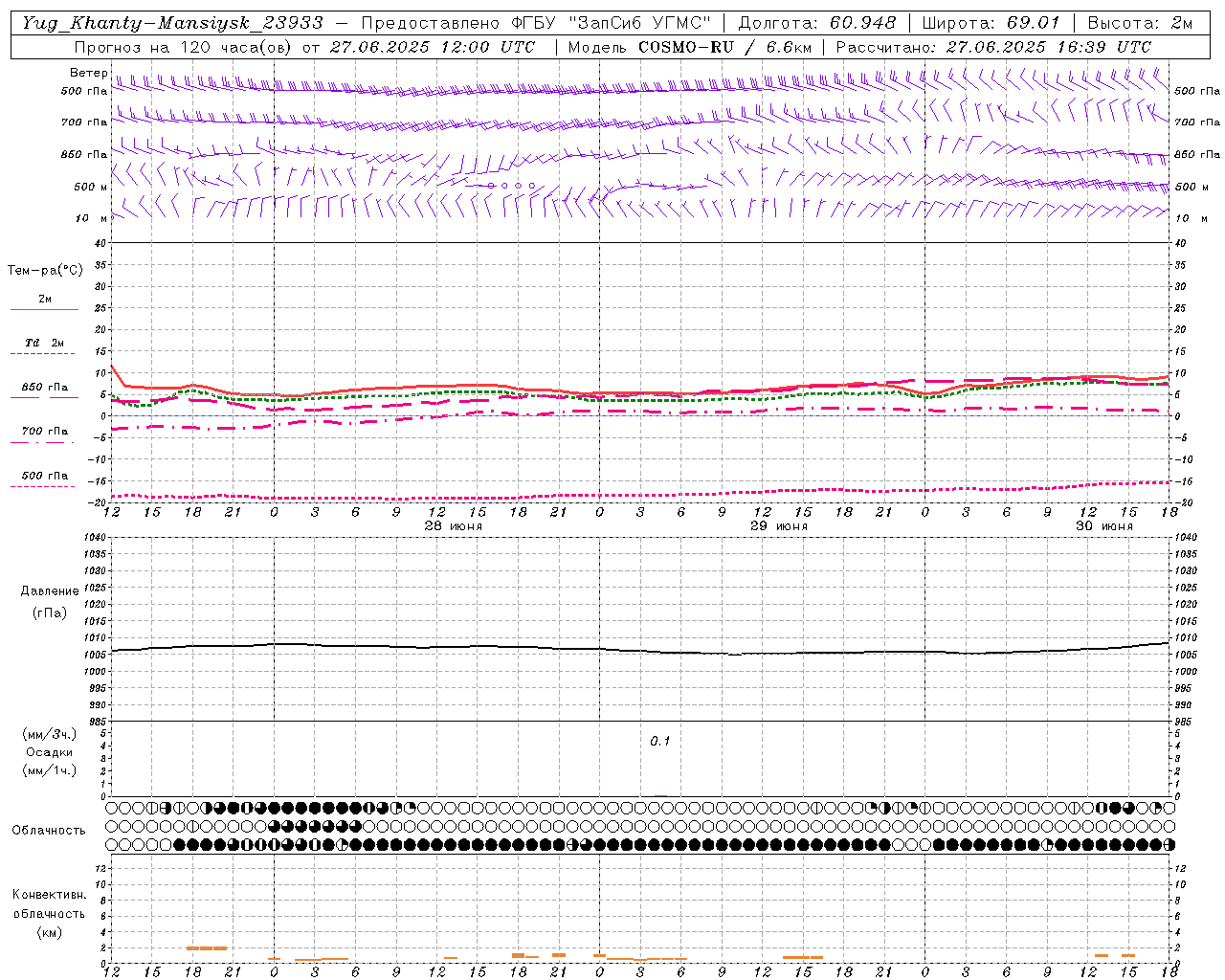This screenshot has height=980, width=1225.
Task: Click the Облачность row label
Action: coord(49,831)
